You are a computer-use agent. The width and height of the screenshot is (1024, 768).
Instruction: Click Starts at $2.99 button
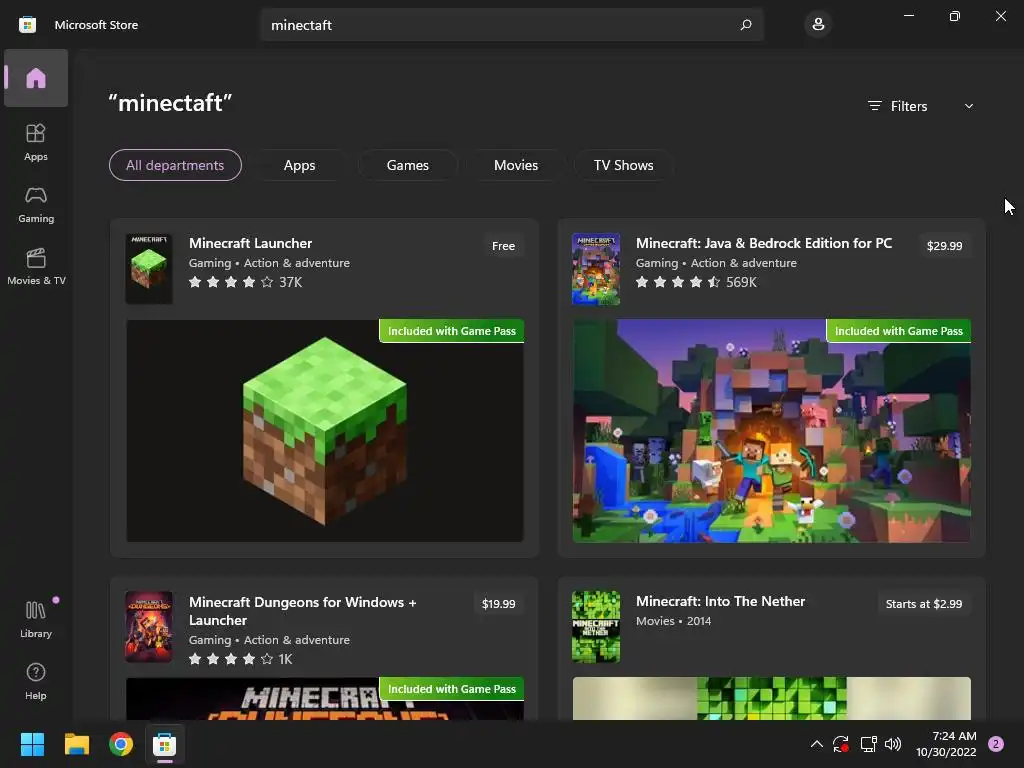coord(924,603)
